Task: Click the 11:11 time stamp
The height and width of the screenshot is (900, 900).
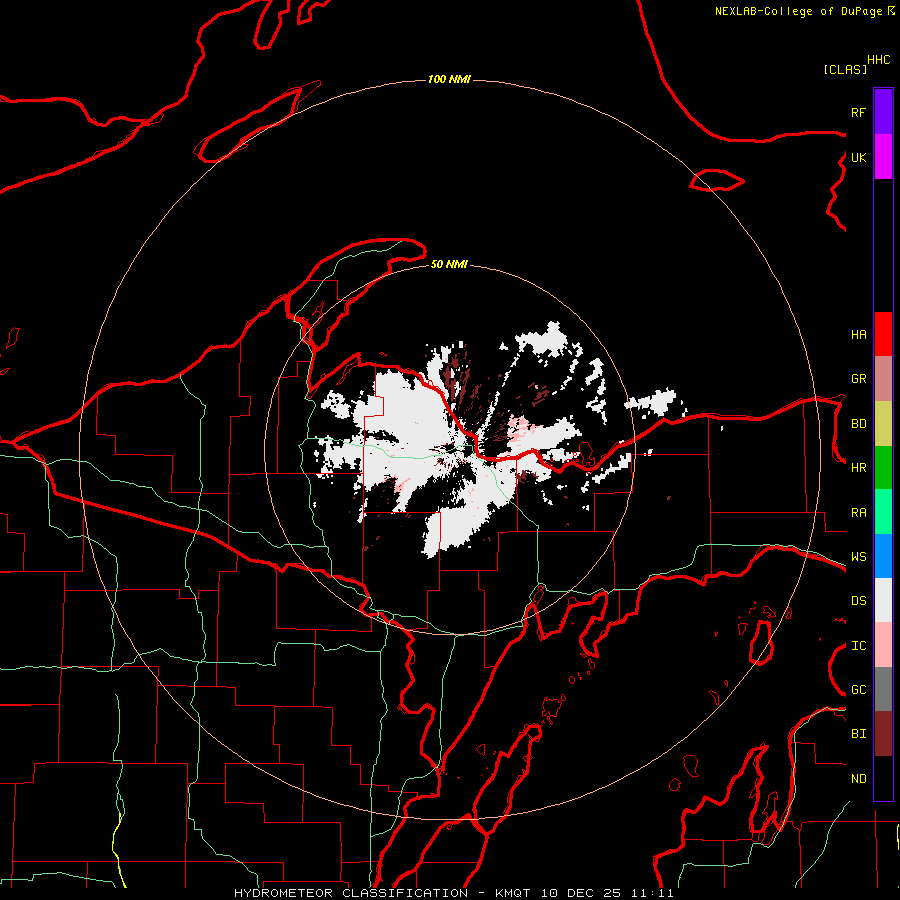Action: (652, 893)
